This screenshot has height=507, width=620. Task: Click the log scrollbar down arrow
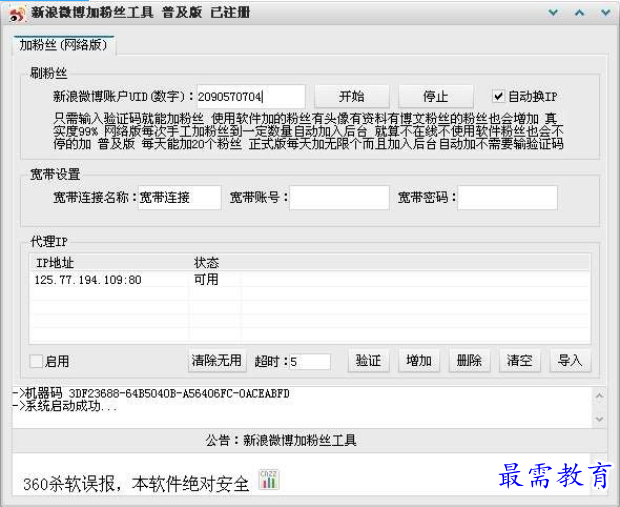(x=599, y=419)
